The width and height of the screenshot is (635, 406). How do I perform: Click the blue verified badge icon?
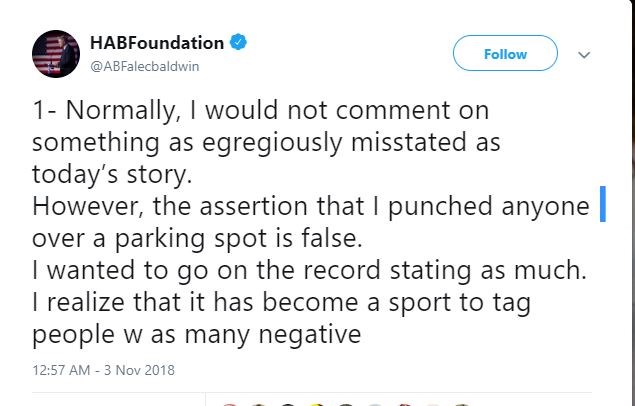(x=238, y=43)
